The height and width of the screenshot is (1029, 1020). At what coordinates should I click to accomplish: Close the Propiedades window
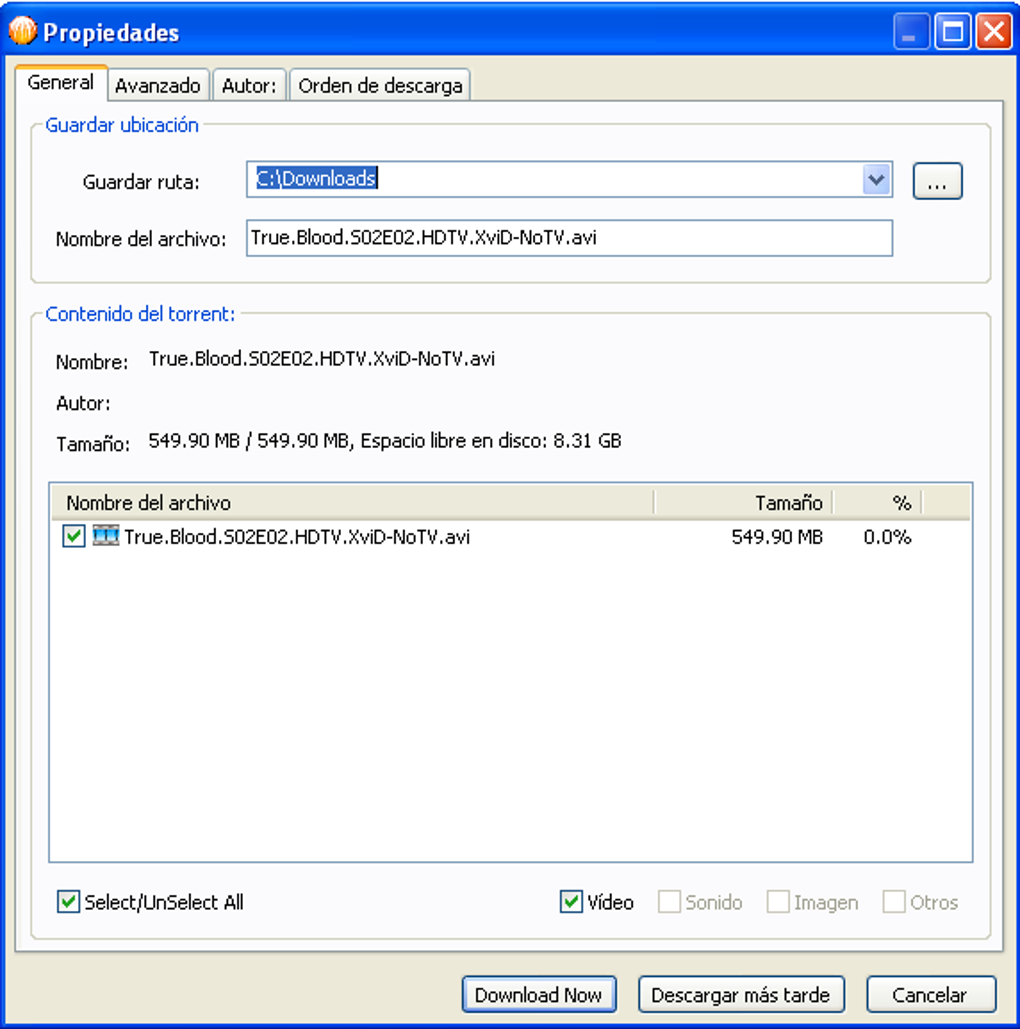point(994,31)
